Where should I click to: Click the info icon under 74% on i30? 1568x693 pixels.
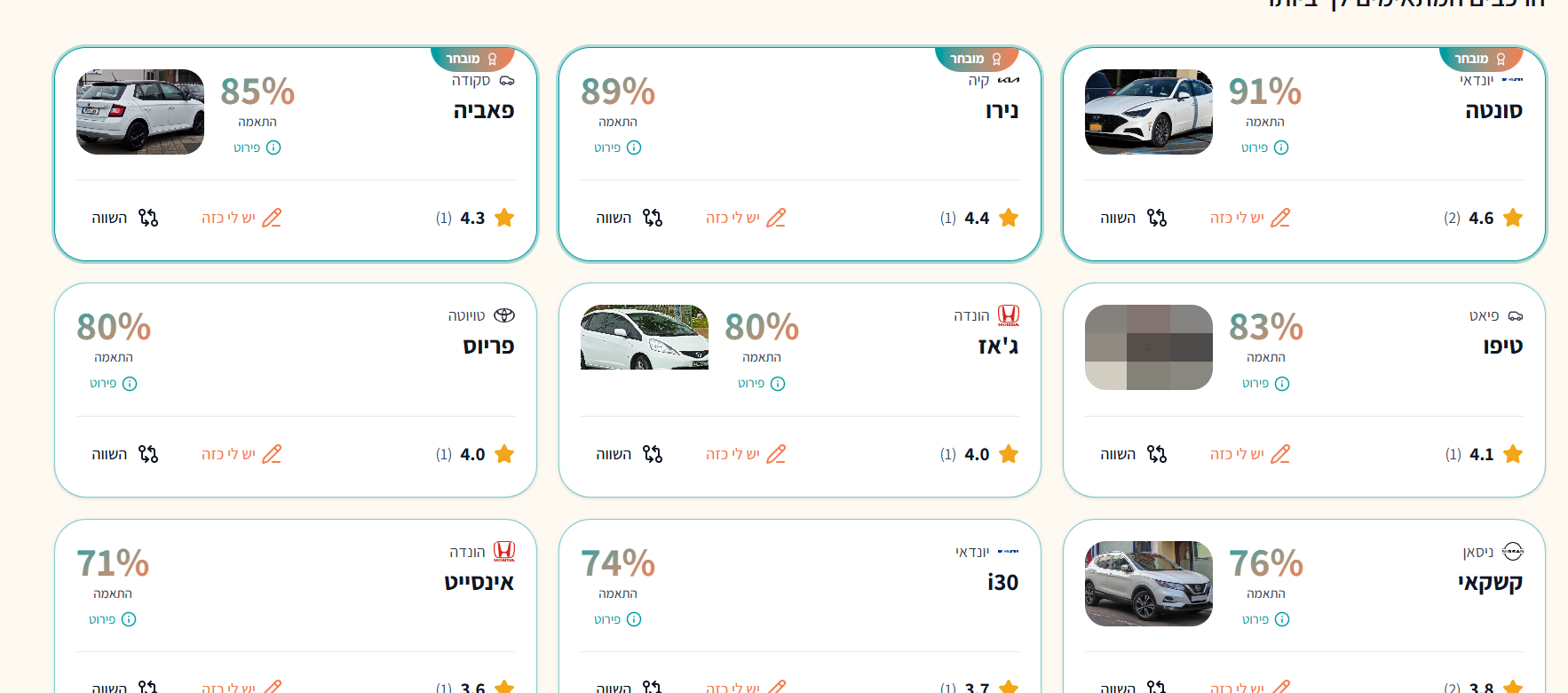(x=634, y=619)
